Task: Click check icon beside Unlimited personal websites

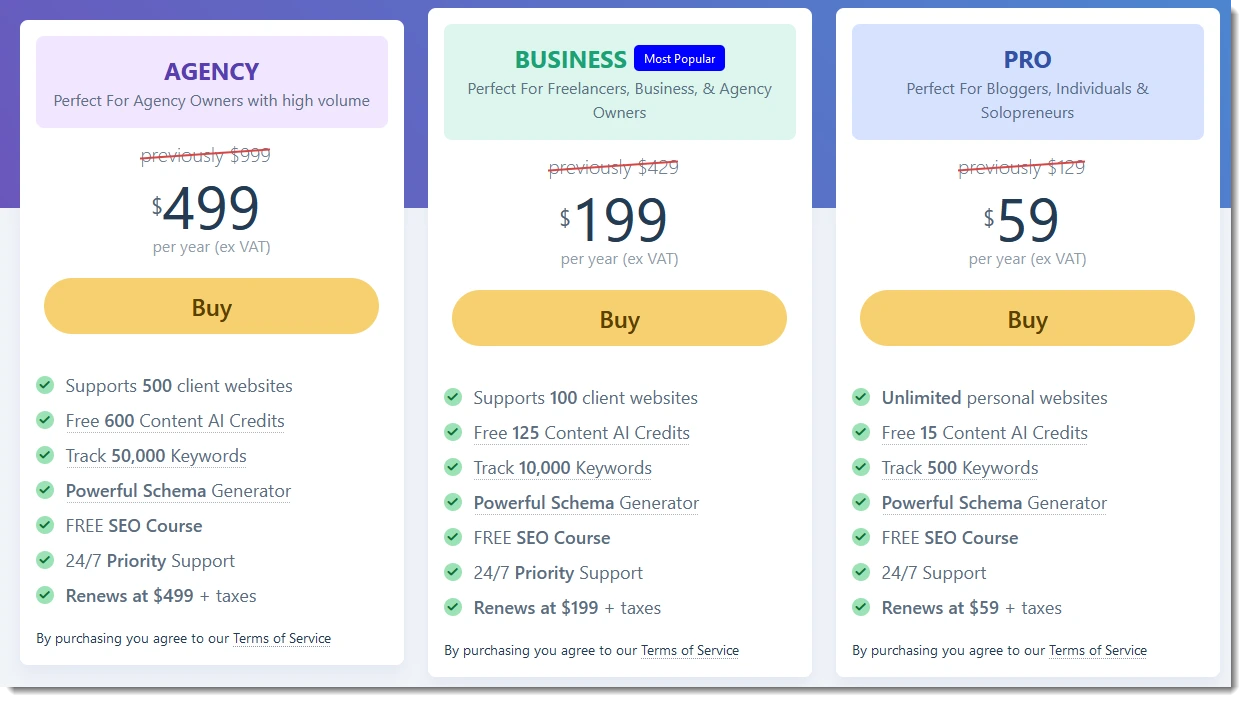Action: (x=861, y=397)
